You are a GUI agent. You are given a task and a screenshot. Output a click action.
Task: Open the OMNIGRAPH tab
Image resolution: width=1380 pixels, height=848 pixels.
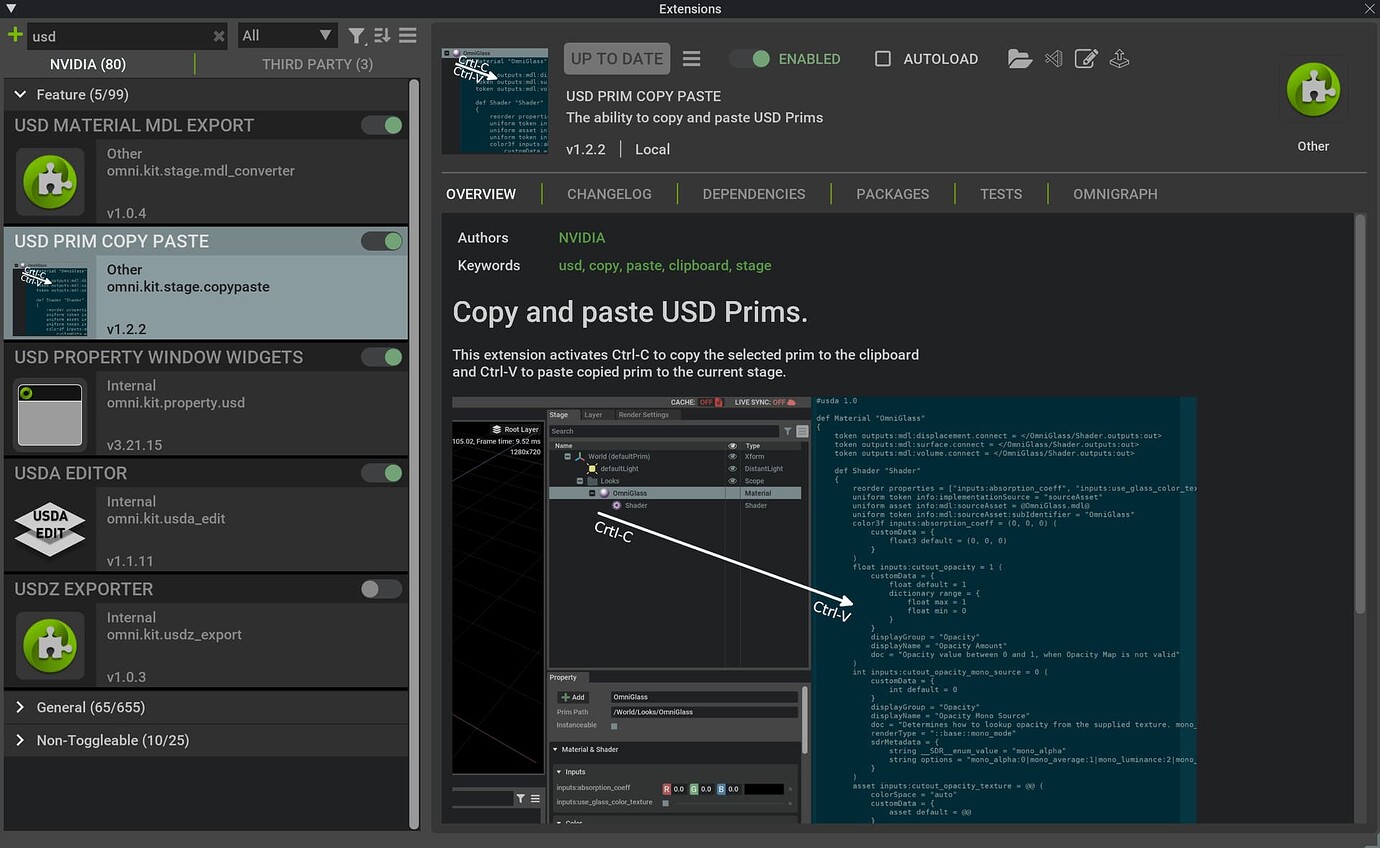[1115, 193]
